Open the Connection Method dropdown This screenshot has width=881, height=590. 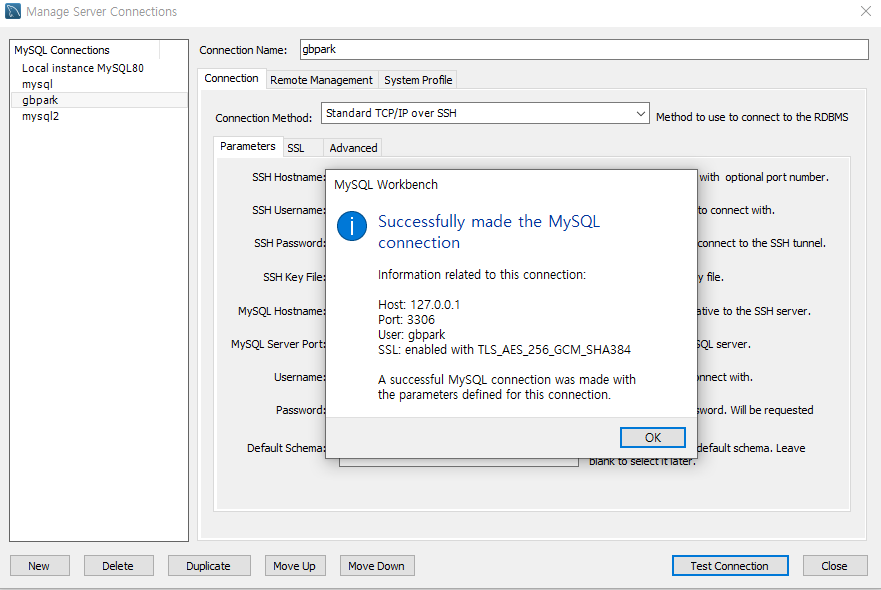(485, 113)
